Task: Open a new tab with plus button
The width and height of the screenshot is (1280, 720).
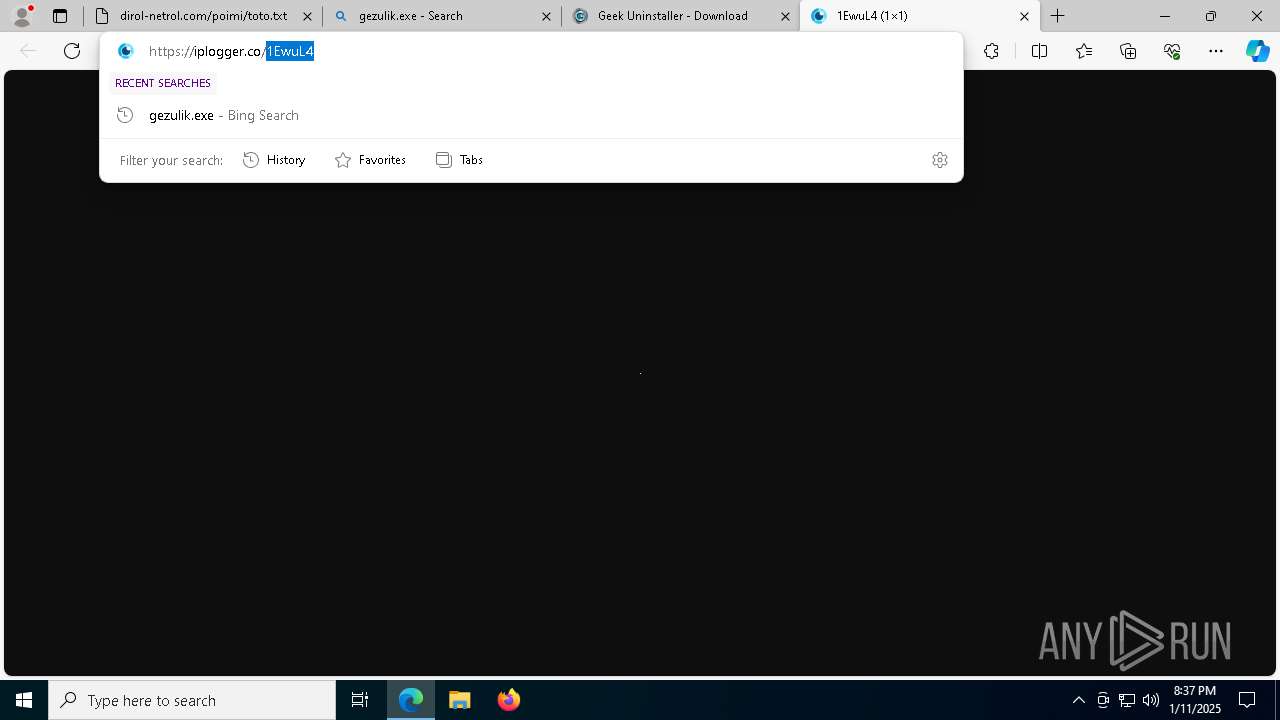Action: pos(1058,16)
